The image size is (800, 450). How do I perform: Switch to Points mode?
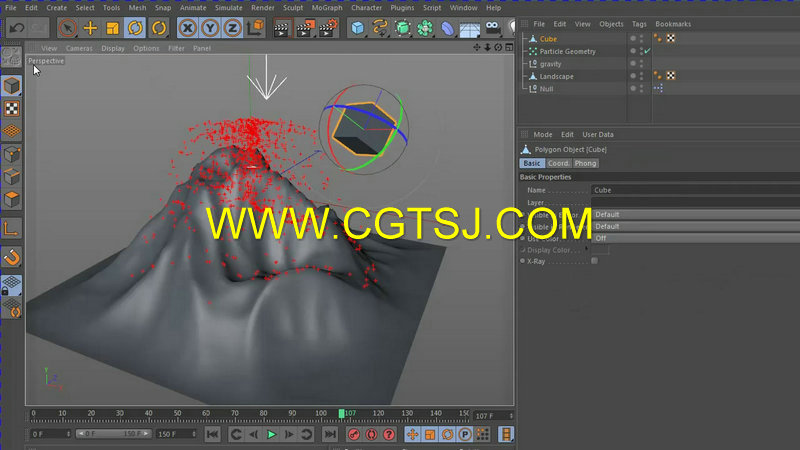(x=12, y=155)
